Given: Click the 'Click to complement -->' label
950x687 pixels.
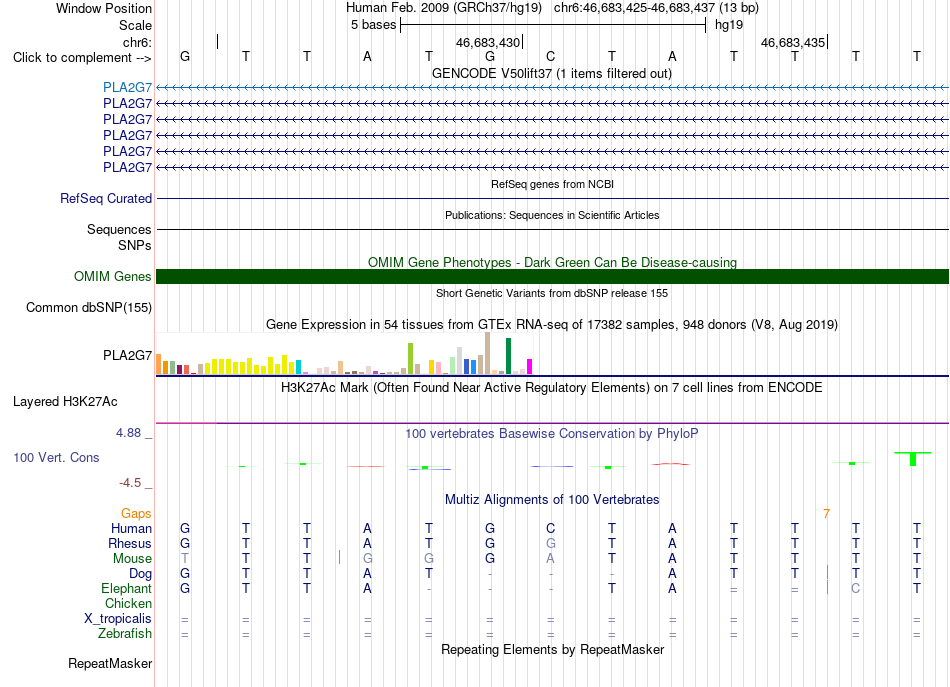Looking at the screenshot, I should pyautogui.click(x=82, y=58).
